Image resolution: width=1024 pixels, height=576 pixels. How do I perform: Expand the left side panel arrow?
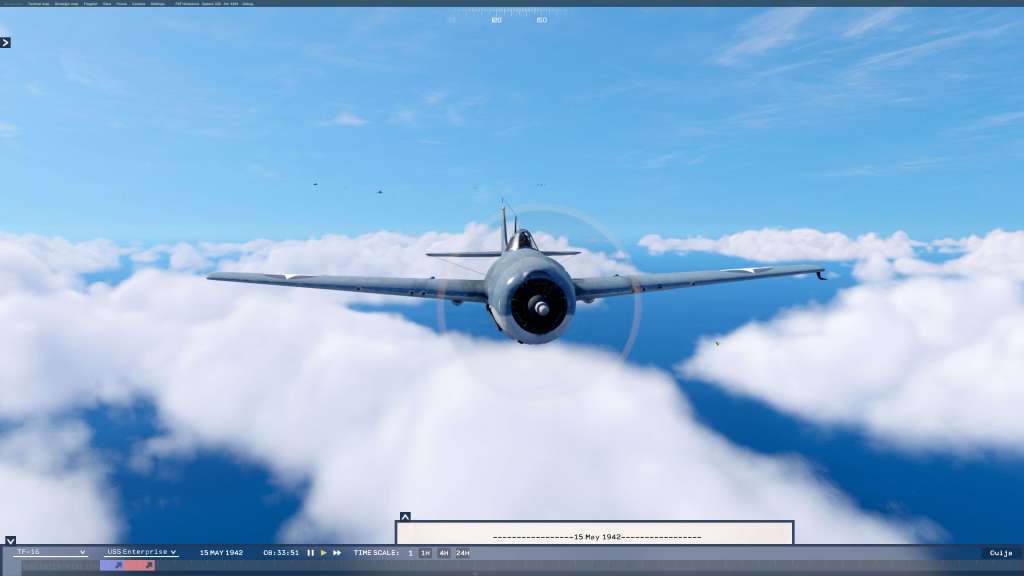pos(5,42)
